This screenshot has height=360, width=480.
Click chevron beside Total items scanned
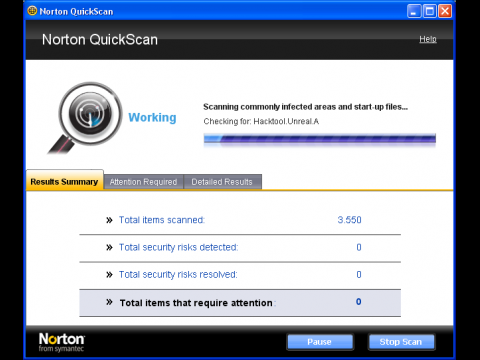pos(109,220)
